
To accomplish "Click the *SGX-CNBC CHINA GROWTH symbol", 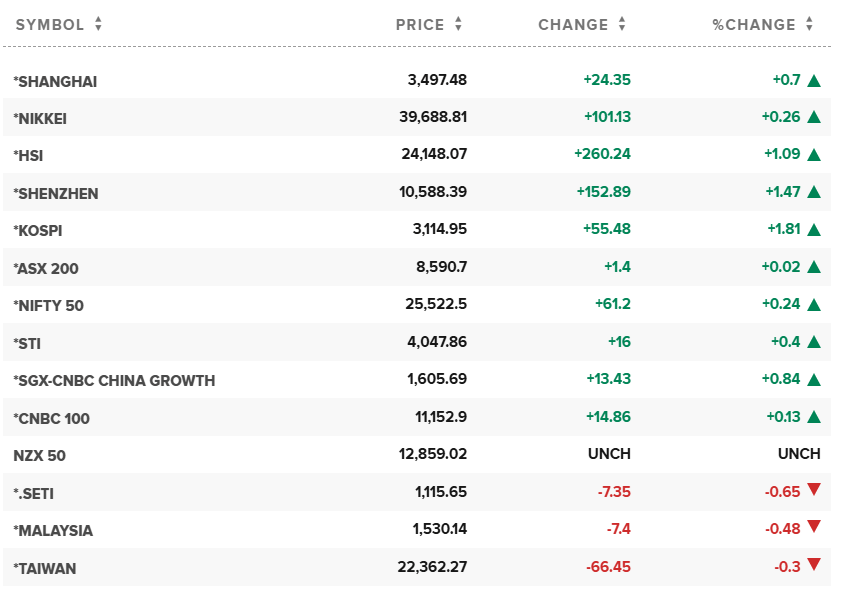I will pos(114,380).
